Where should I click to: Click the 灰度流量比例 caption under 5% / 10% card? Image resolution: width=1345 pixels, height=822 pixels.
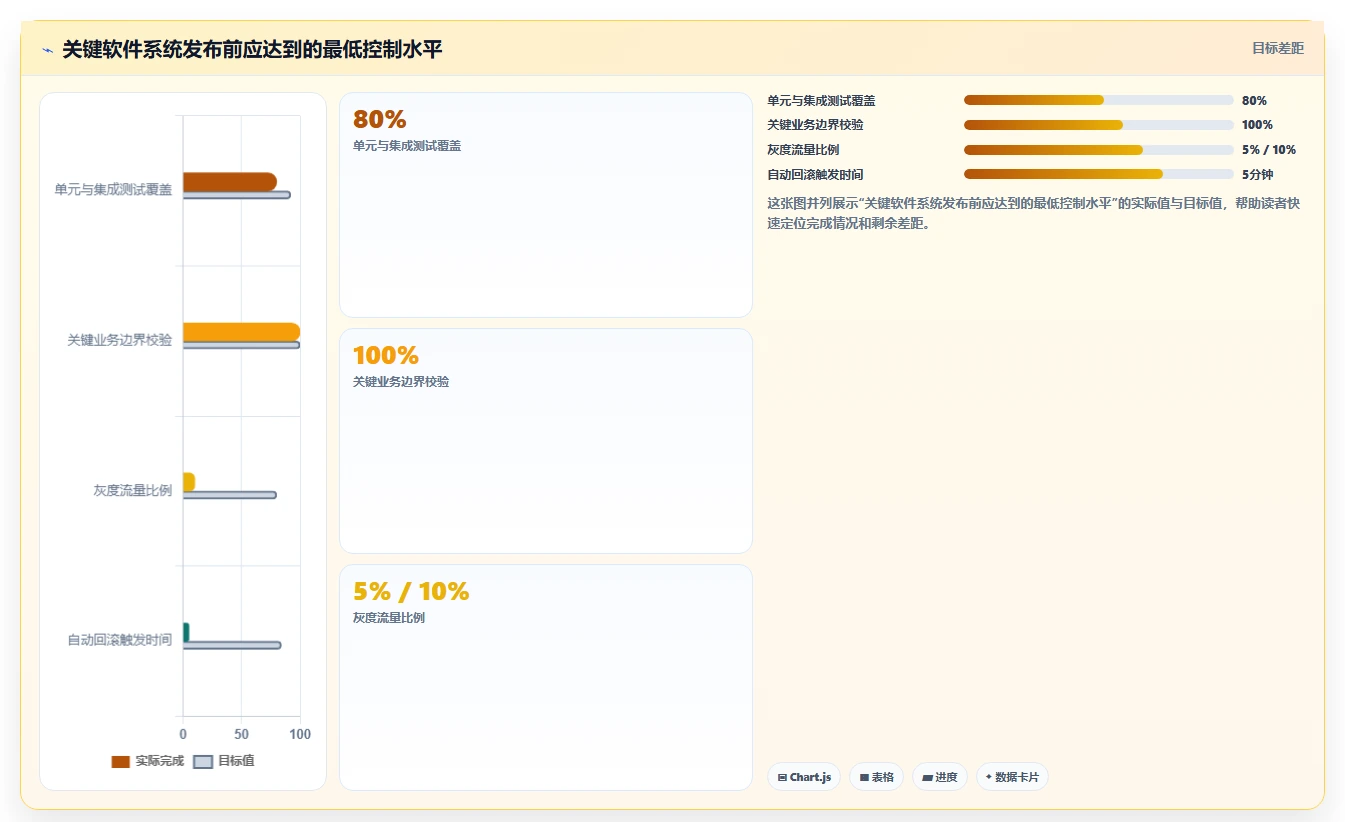coord(389,618)
